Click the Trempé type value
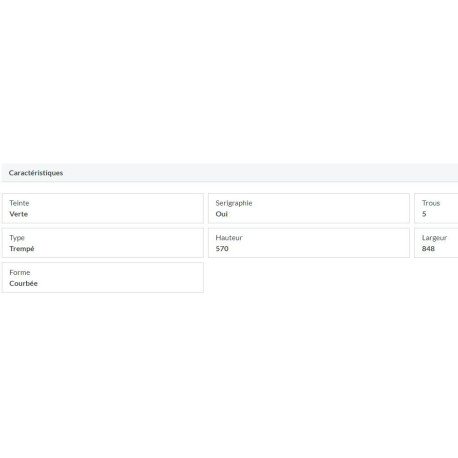Viewport: 458px width, 458px height. click(x=22, y=249)
